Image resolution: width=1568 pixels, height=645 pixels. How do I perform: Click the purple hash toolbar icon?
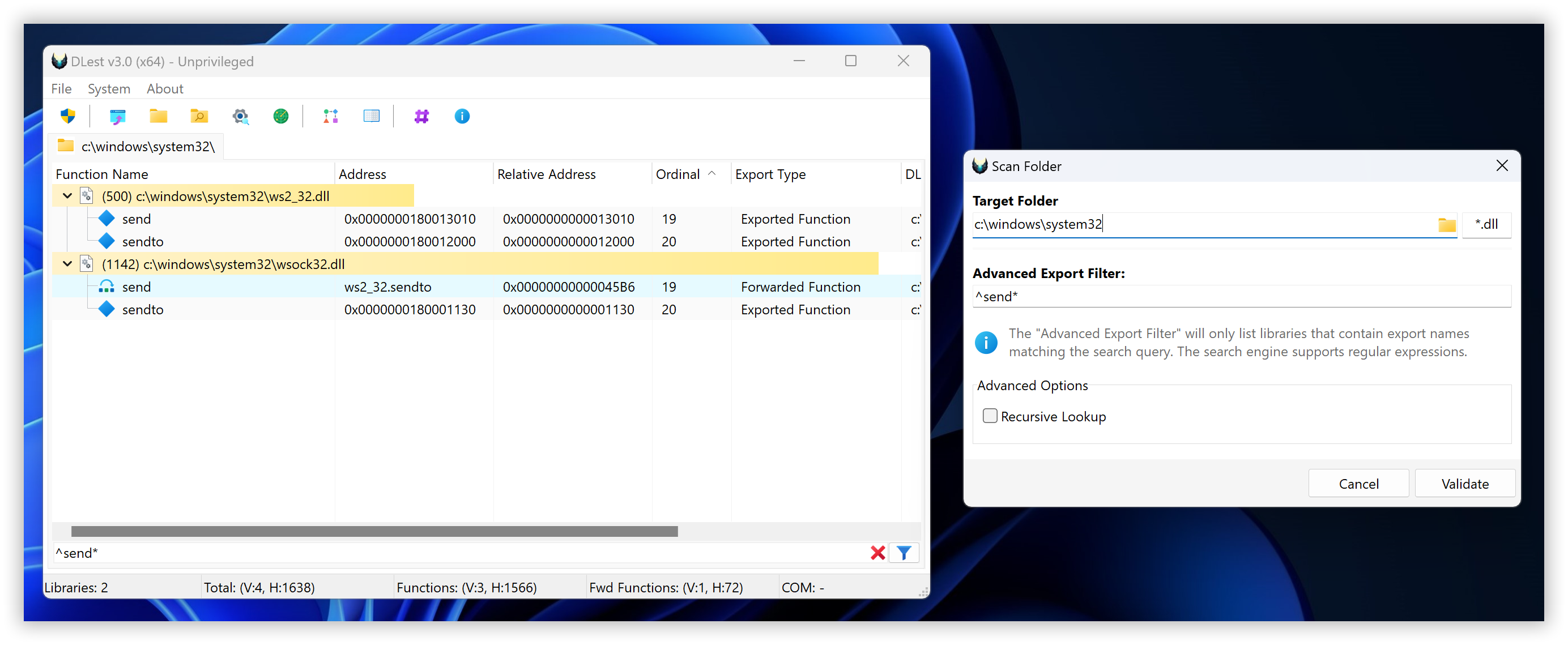421,116
